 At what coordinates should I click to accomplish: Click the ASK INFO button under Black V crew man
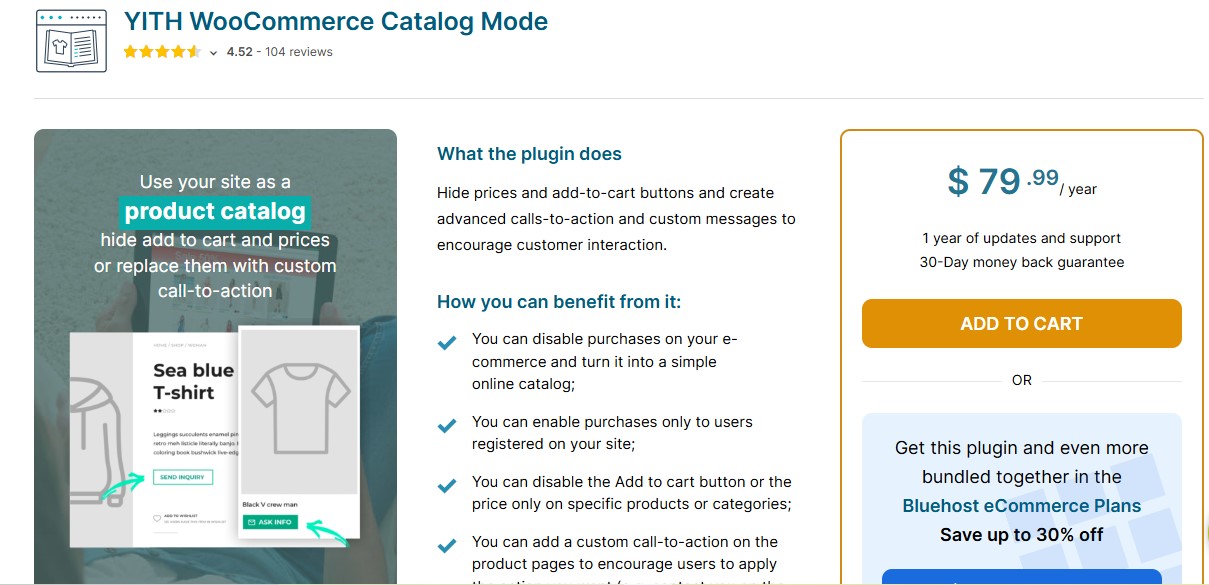(270, 521)
